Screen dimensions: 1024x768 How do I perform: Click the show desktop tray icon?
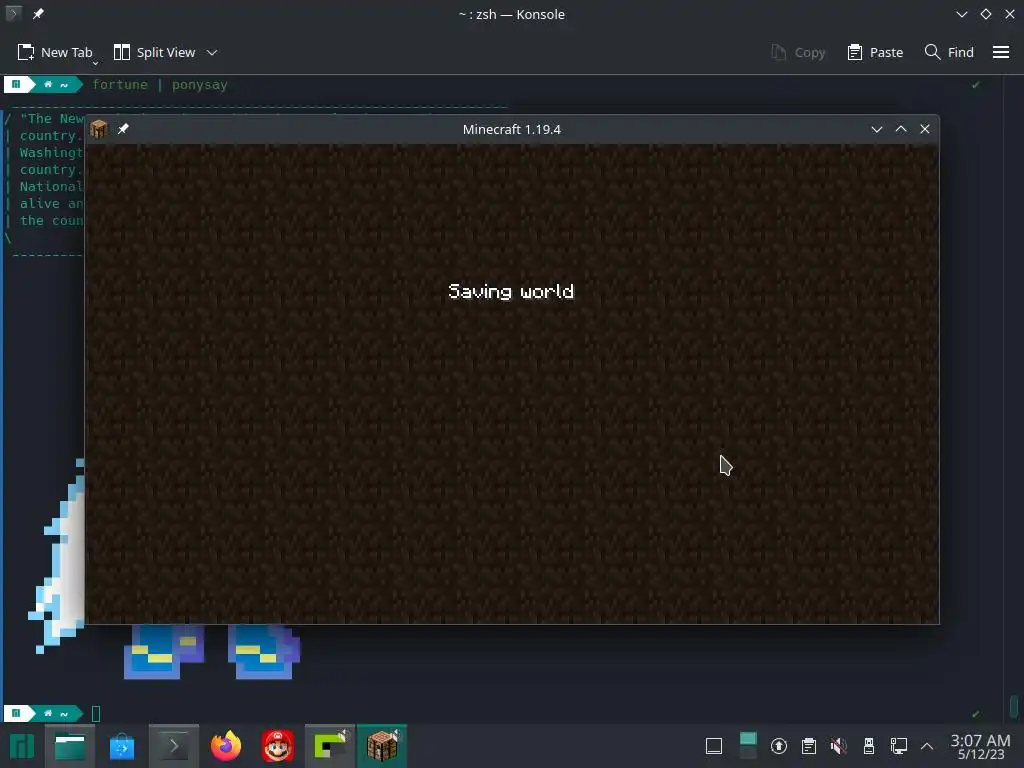(x=714, y=746)
